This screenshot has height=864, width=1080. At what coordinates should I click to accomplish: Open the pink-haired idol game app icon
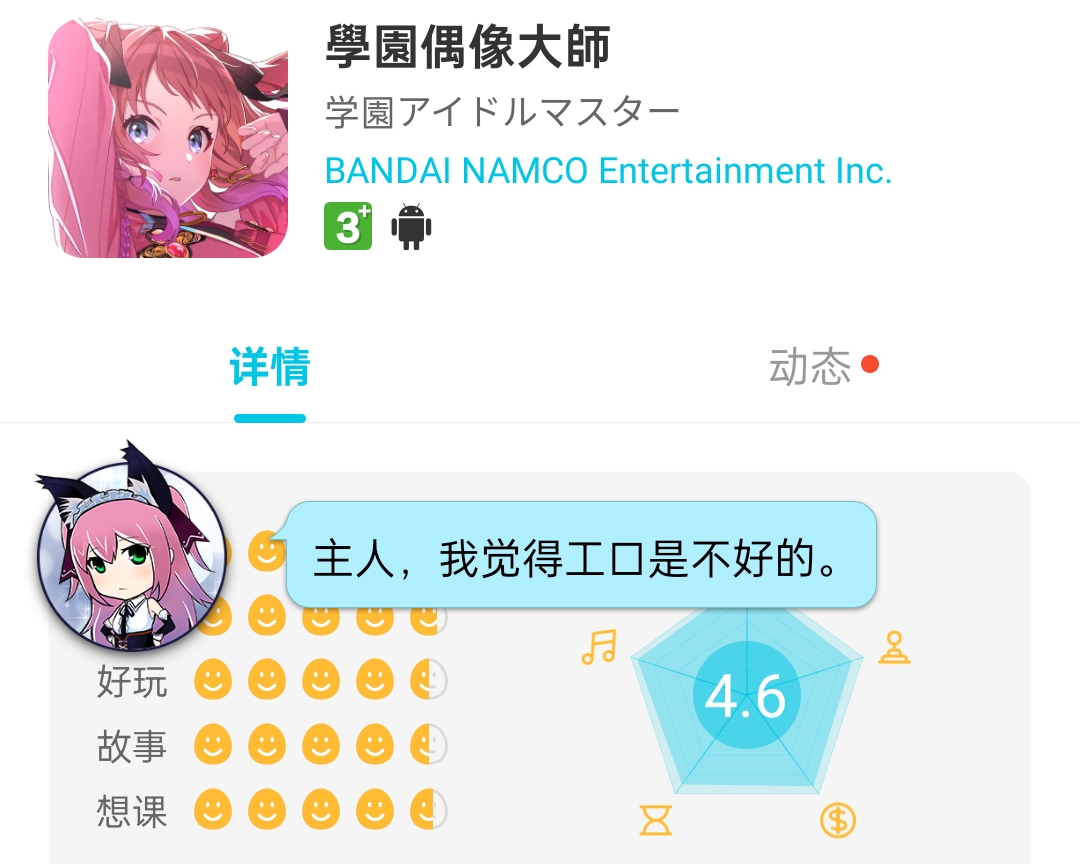click(x=168, y=138)
